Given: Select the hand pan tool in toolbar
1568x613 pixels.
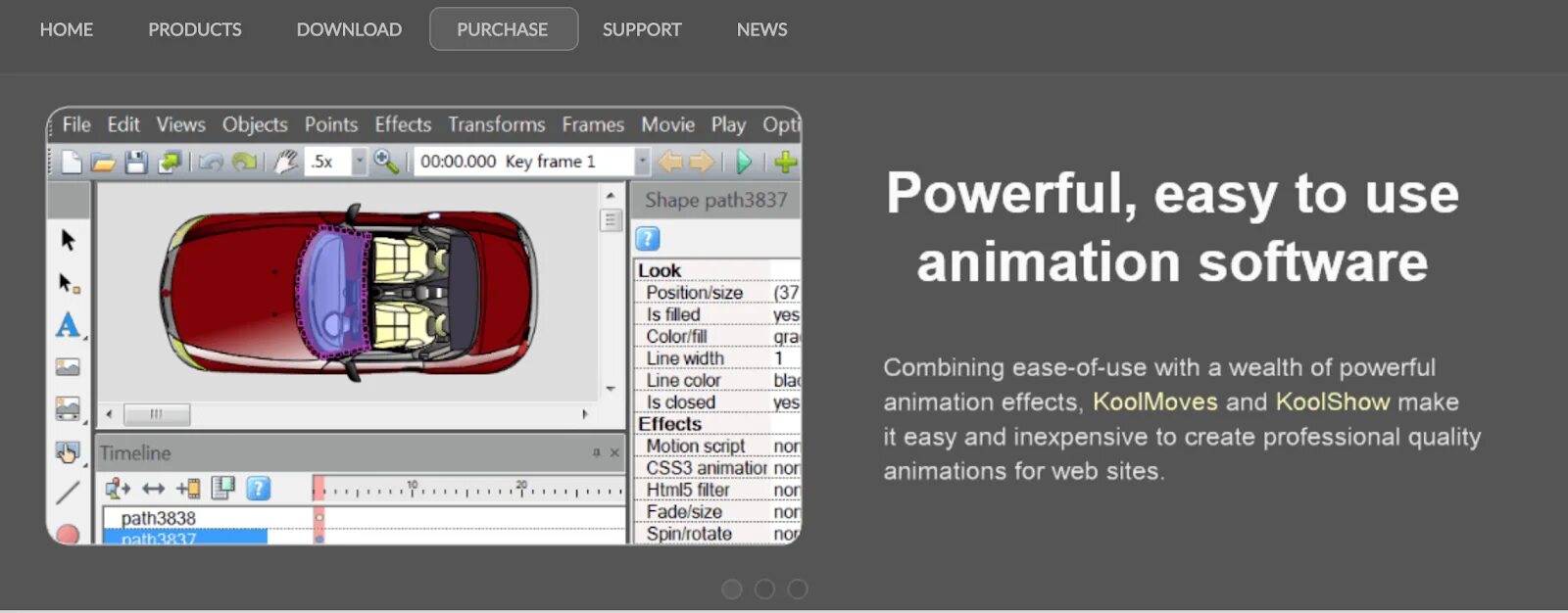Looking at the screenshot, I should (286, 162).
